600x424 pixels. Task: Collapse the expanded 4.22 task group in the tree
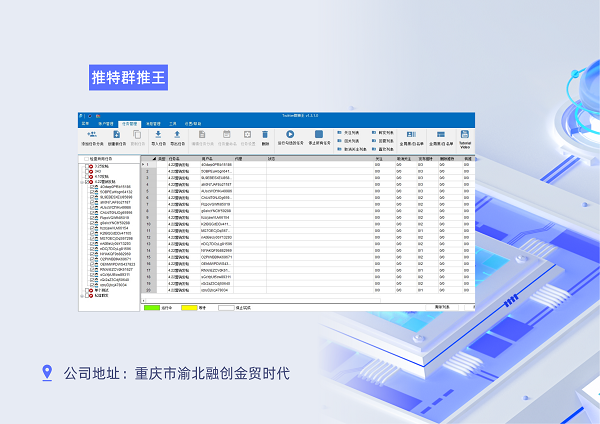[82, 182]
